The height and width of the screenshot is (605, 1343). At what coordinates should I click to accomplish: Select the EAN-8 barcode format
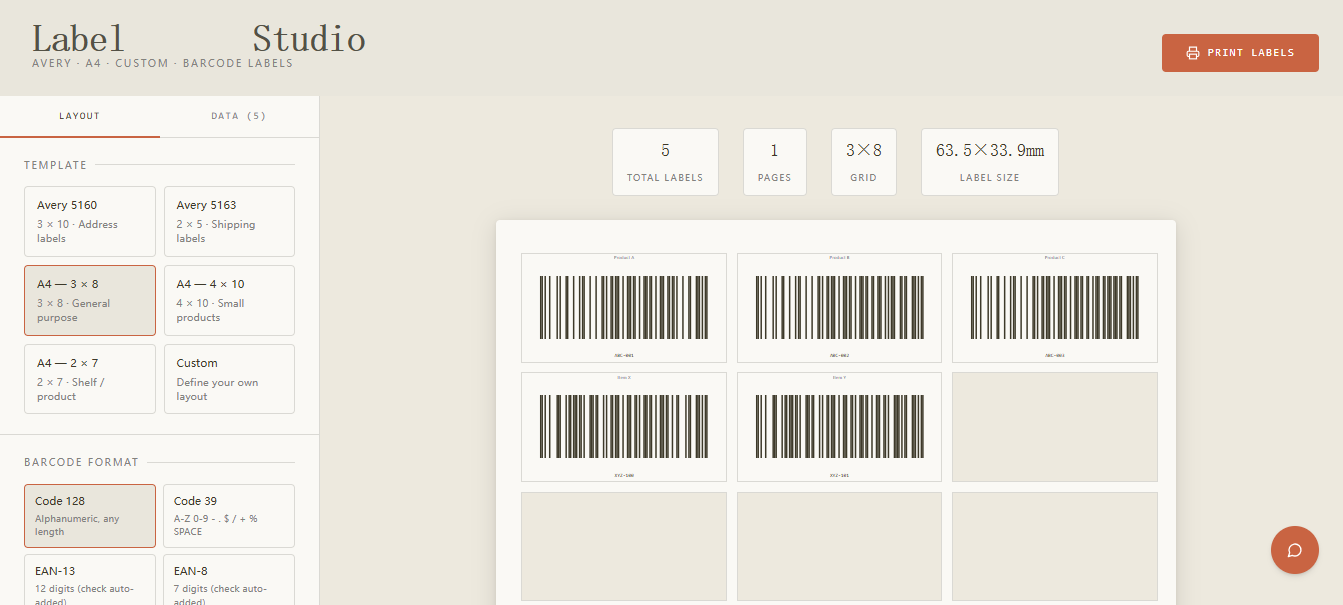229,581
